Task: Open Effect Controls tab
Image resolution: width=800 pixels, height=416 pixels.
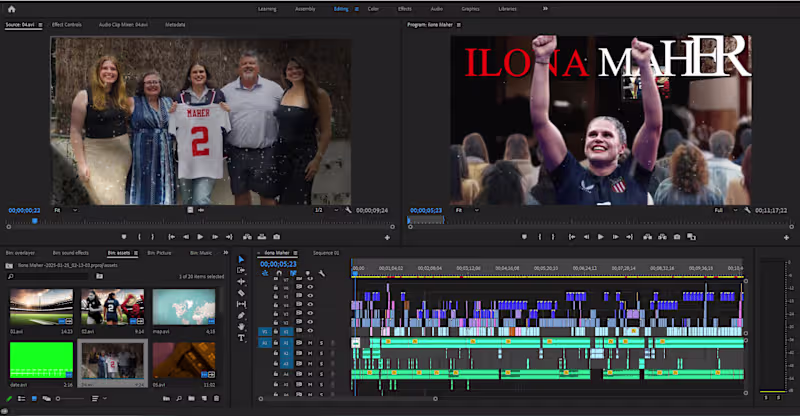Action: (x=67, y=25)
